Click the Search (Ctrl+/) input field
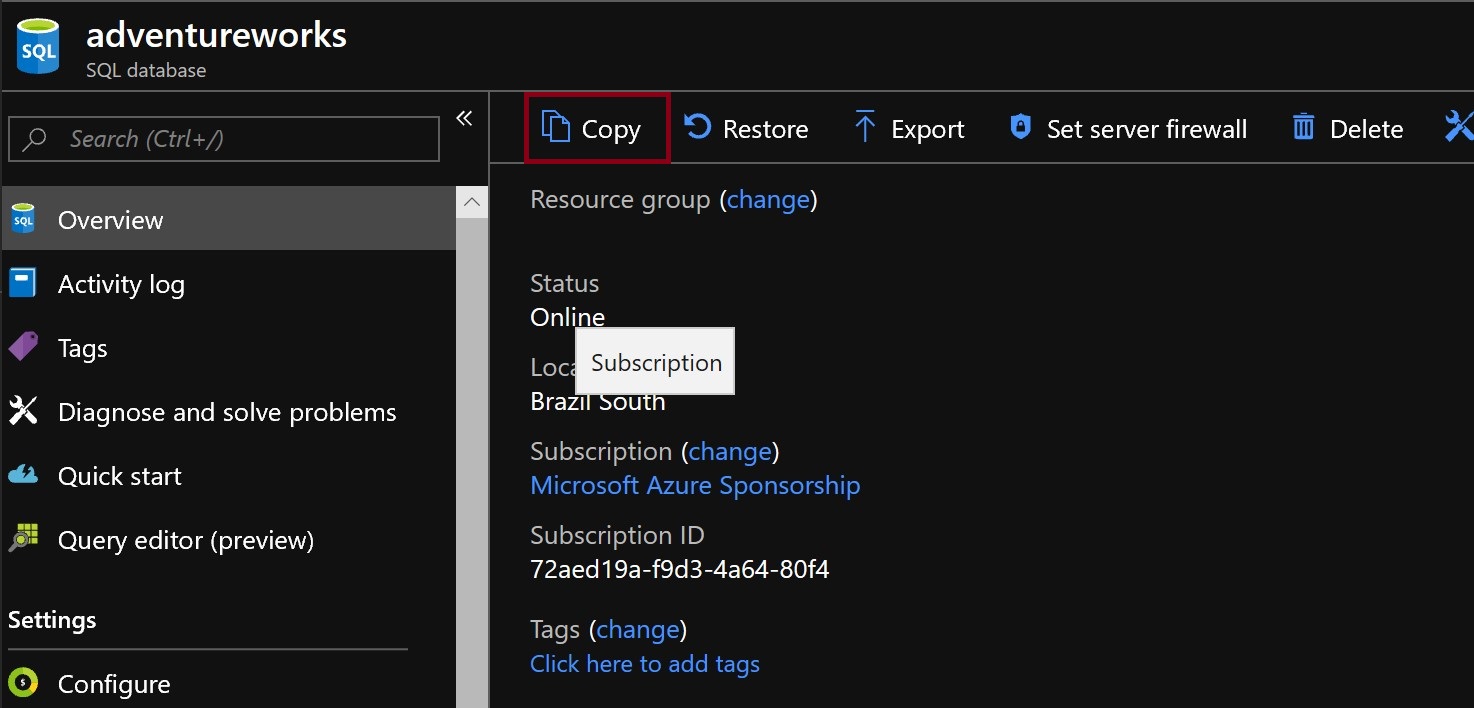The width and height of the screenshot is (1474, 708). click(x=224, y=139)
